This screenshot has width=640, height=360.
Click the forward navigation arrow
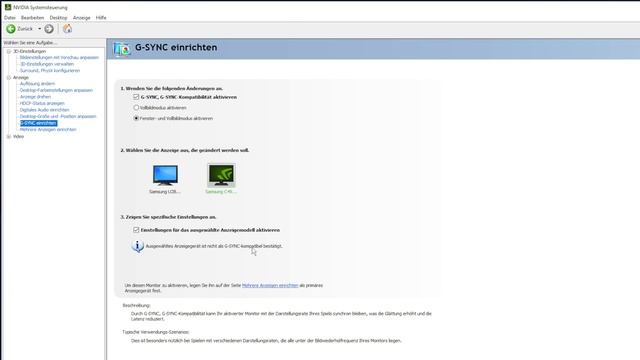[49, 29]
